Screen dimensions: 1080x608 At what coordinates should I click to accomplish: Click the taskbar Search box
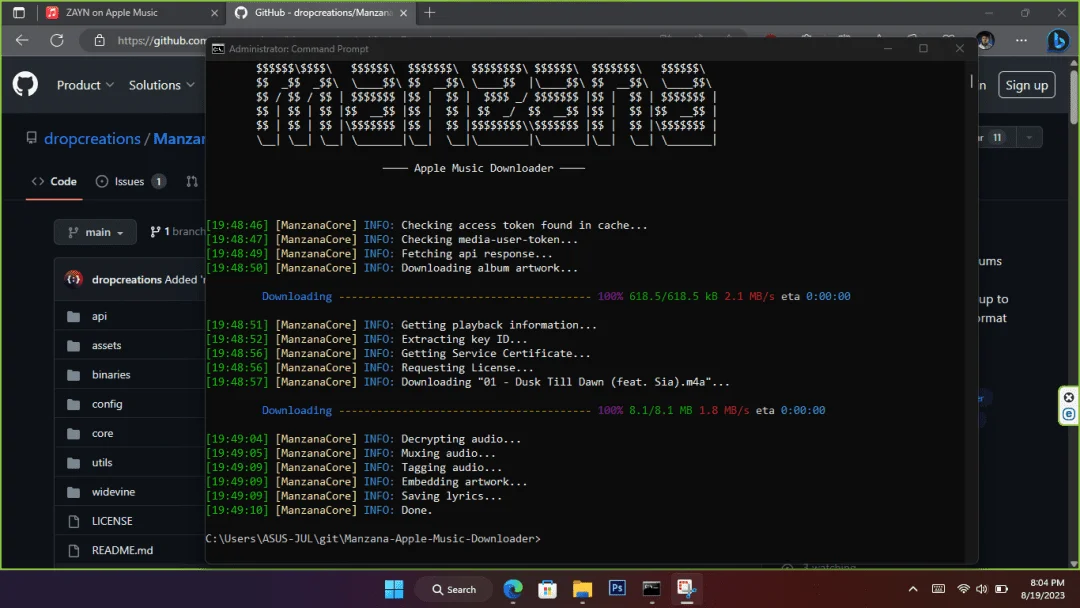click(455, 589)
